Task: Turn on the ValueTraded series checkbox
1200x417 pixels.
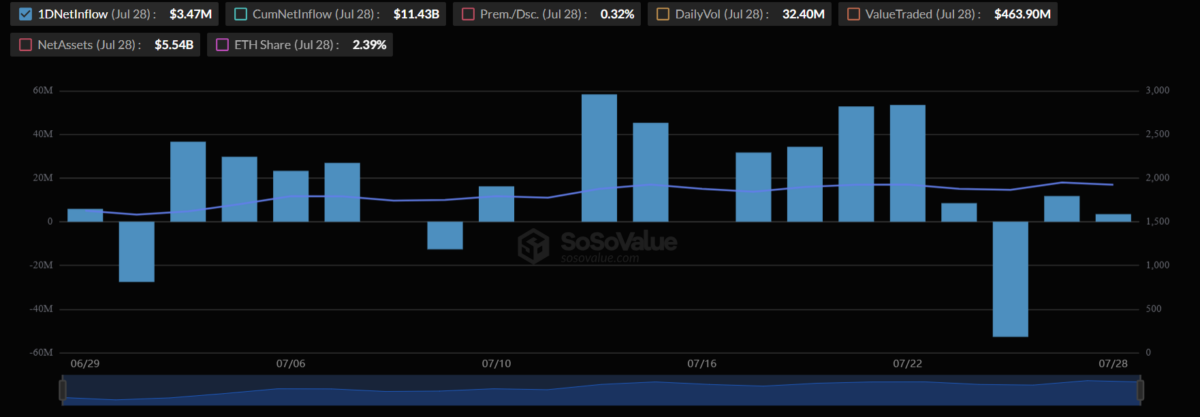Action: (852, 15)
